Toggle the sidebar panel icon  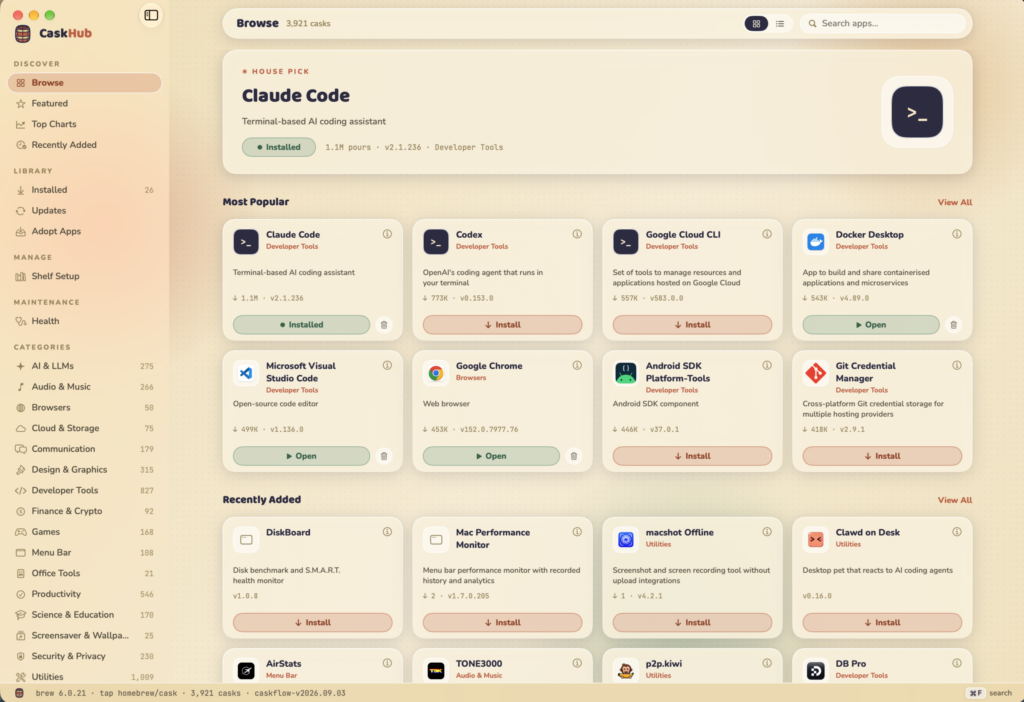pyautogui.click(x=151, y=15)
